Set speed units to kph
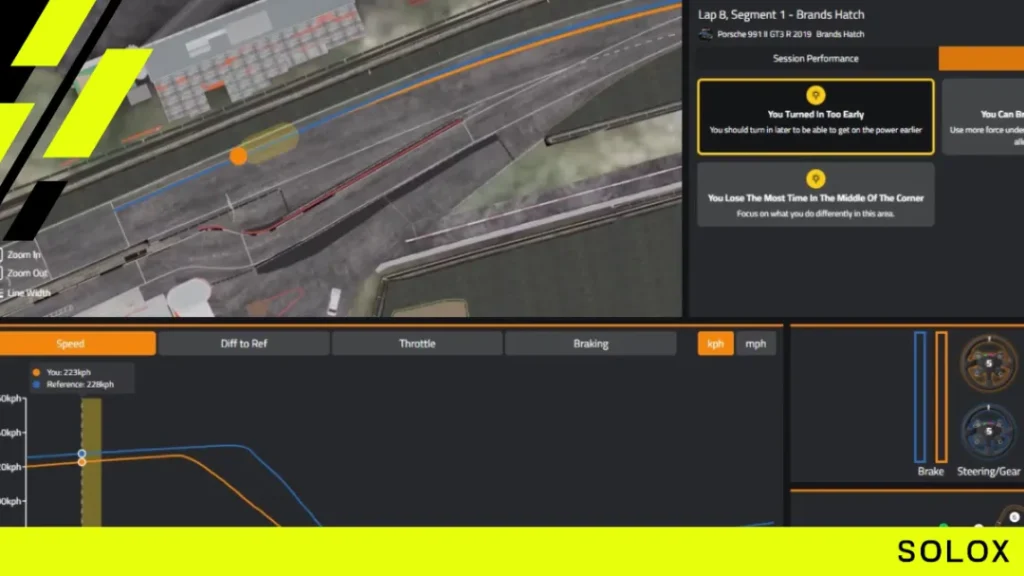 715,344
